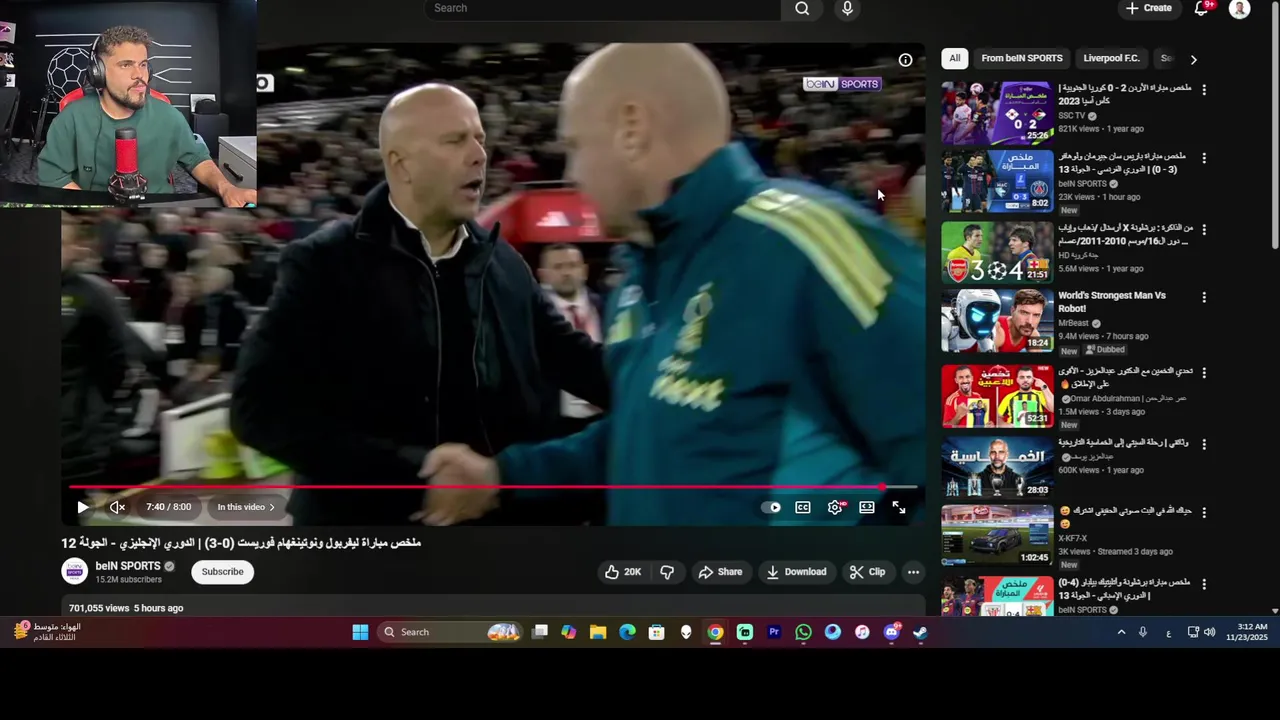The image size is (1280, 720).
Task: Seek on the red video progress bar
Action: tap(493, 487)
